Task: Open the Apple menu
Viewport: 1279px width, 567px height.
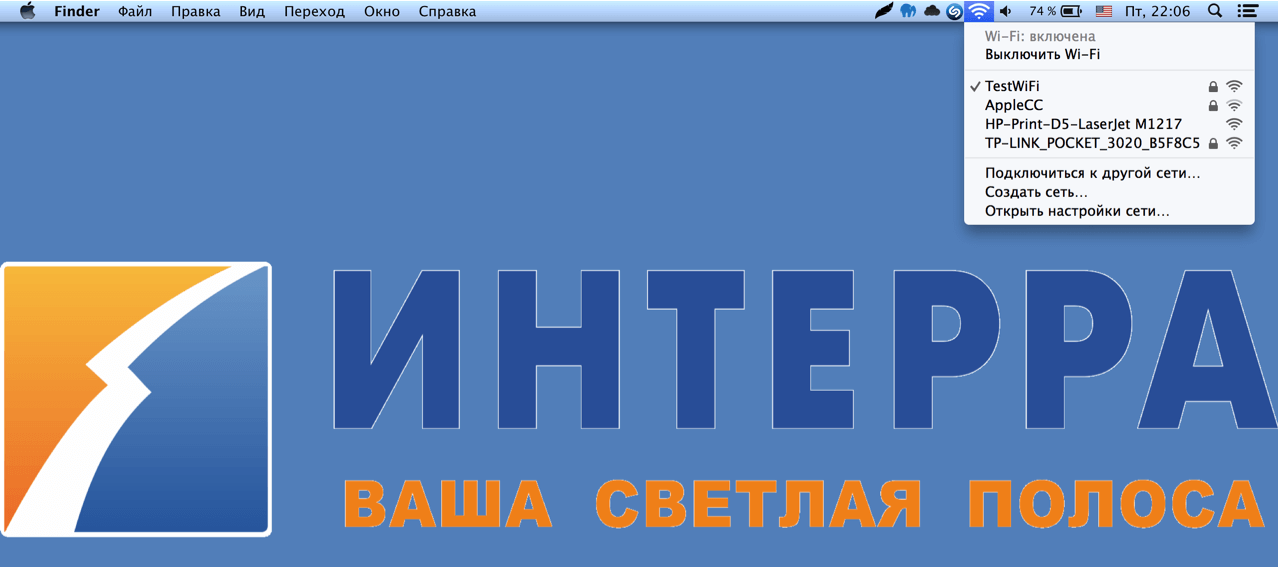Action: 27,11
